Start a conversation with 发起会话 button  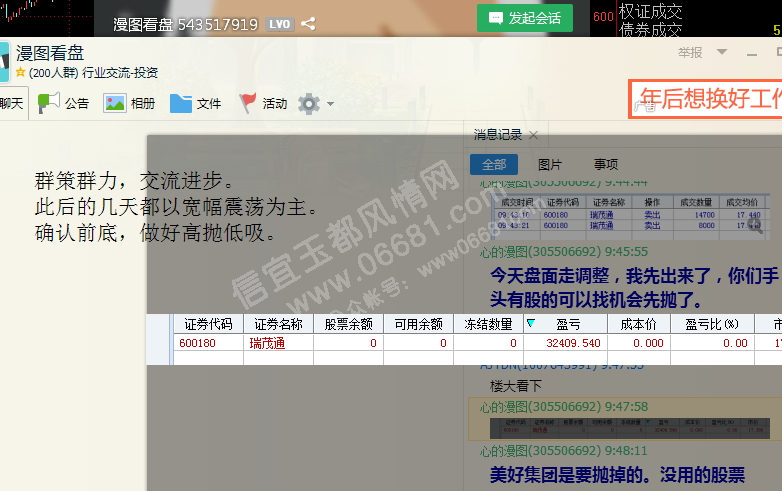point(525,18)
